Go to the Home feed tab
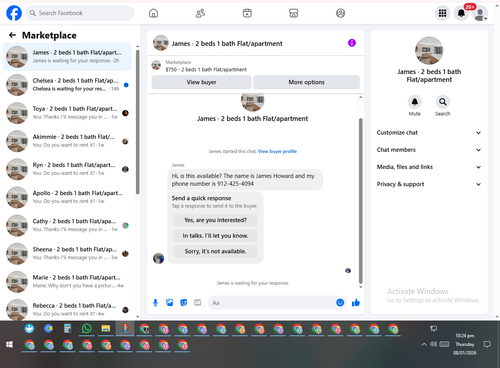Viewport: 500px width, 368px height. pyautogui.click(x=153, y=13)
